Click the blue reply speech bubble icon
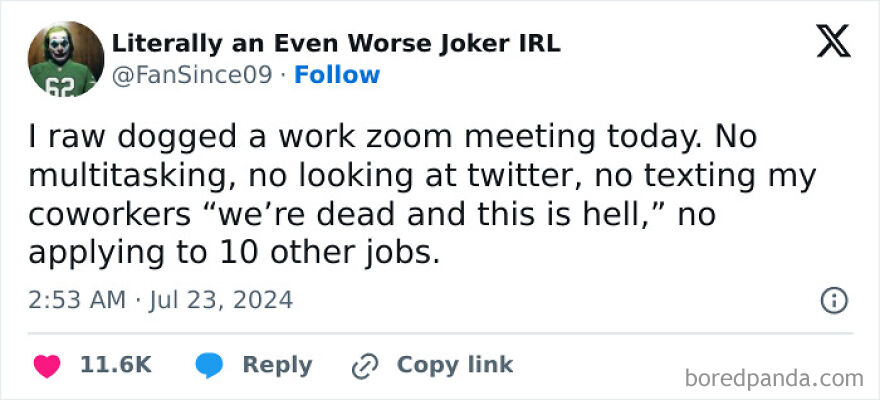880x400 pixels. pyautogui.click(x=209, y=366)
